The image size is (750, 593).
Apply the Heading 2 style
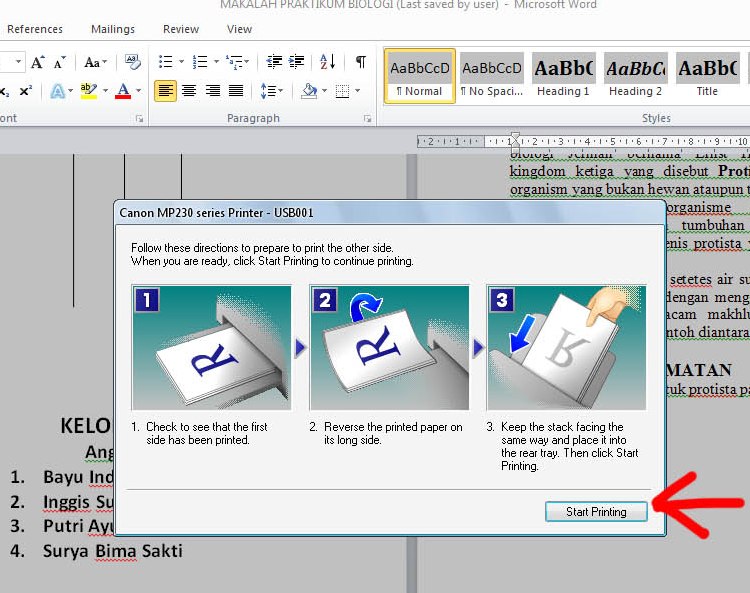pyautogui.click(x=635, y=77)
